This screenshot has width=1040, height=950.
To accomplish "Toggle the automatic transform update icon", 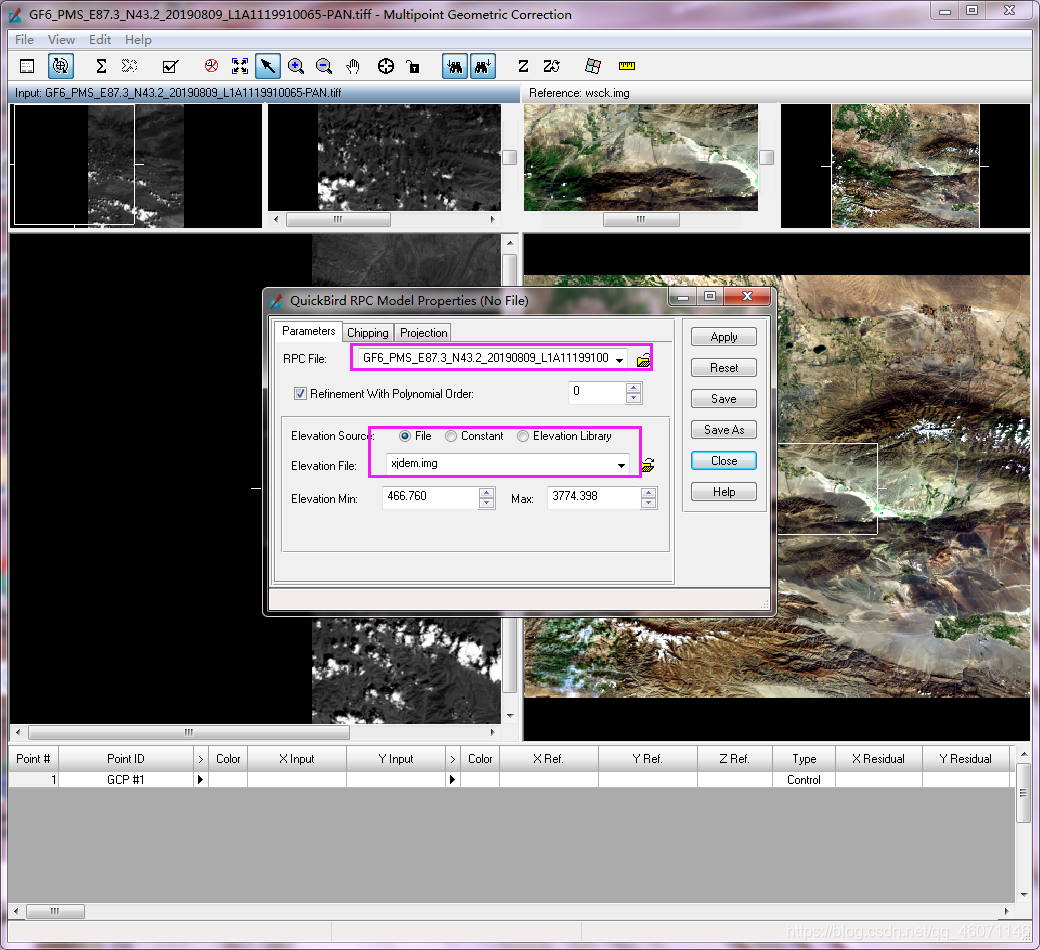I will (60, 66).
